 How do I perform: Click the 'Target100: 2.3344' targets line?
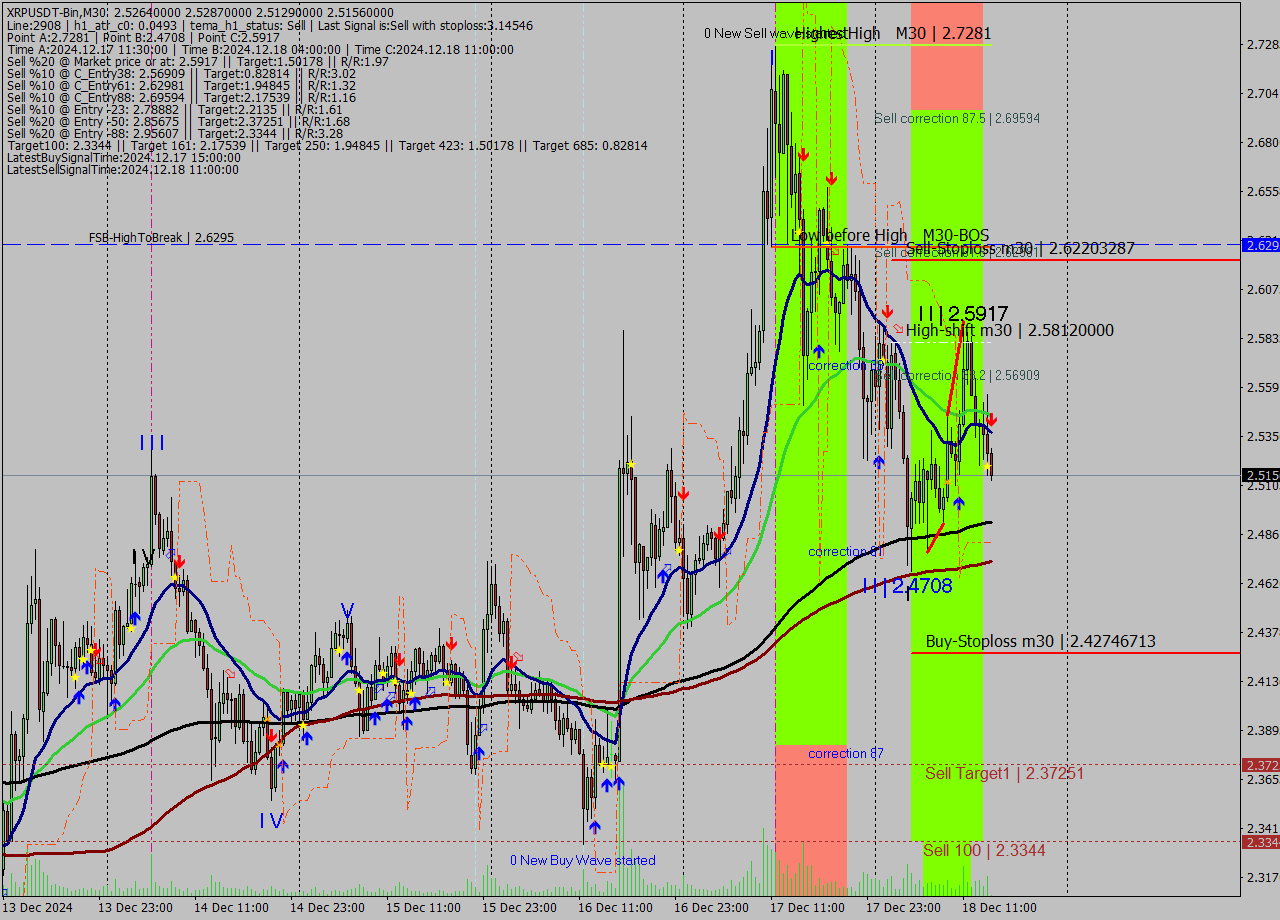tap(327, 146)
